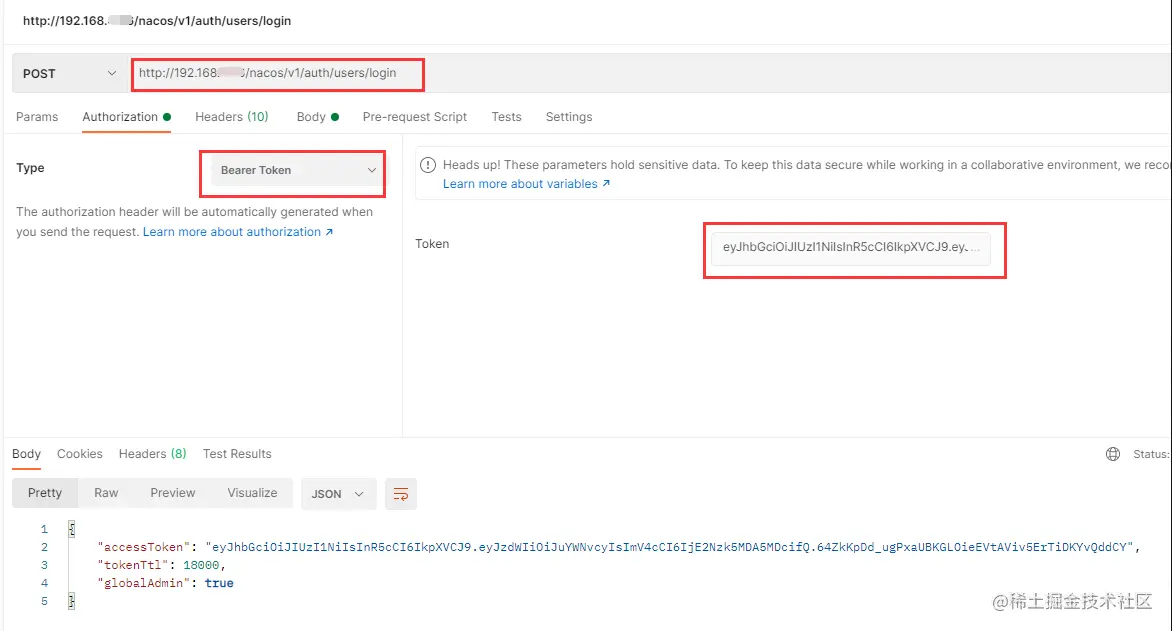Open the request Body tab
This screenshot has height=631, width=1172.
318,117
